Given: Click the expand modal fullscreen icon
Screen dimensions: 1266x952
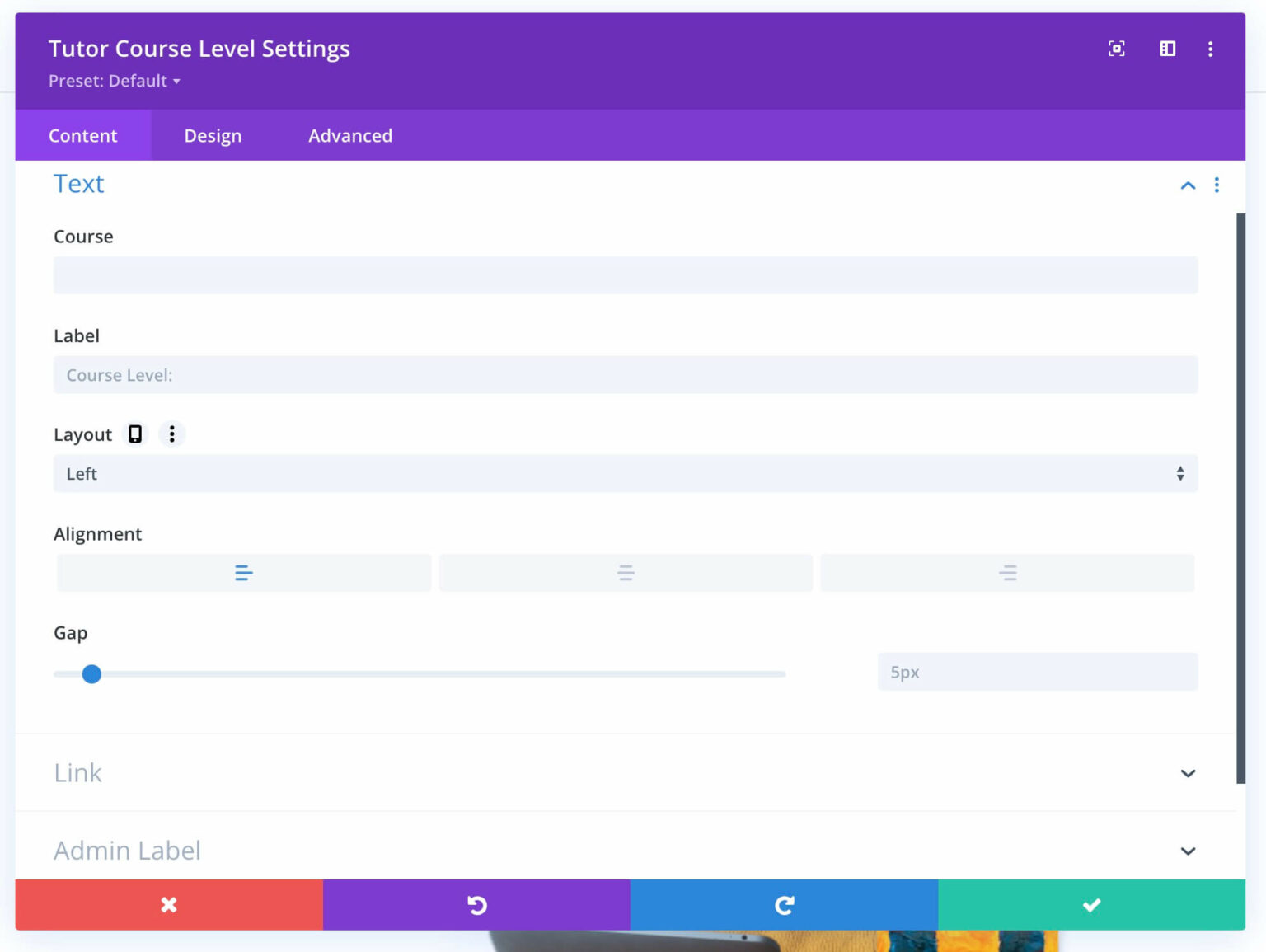Looking at the screenshot, I should click(x=1116, y=49).
